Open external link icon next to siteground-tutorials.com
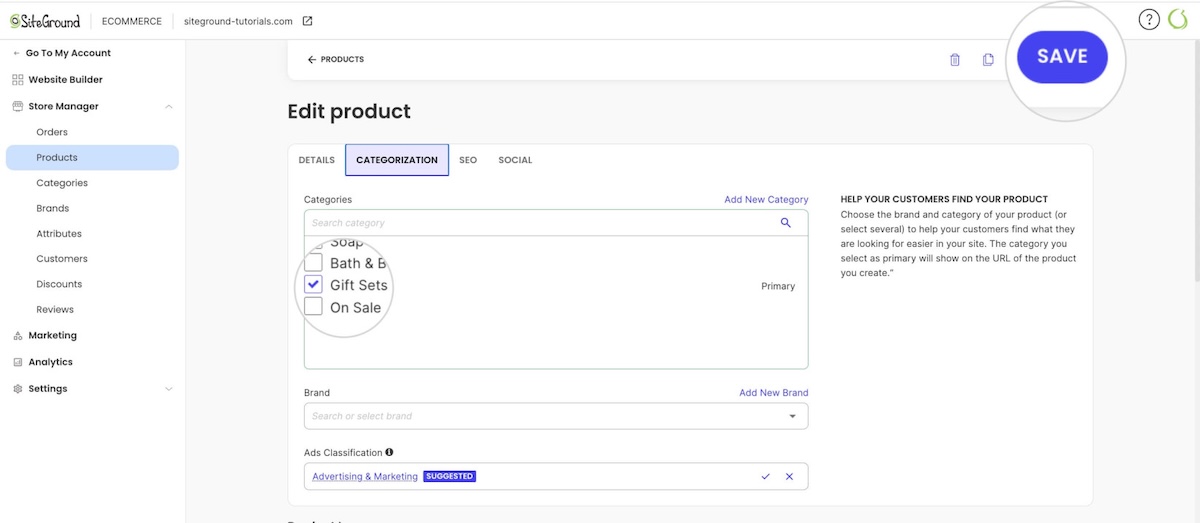The image size is (1200, 523). click(307, 21)
